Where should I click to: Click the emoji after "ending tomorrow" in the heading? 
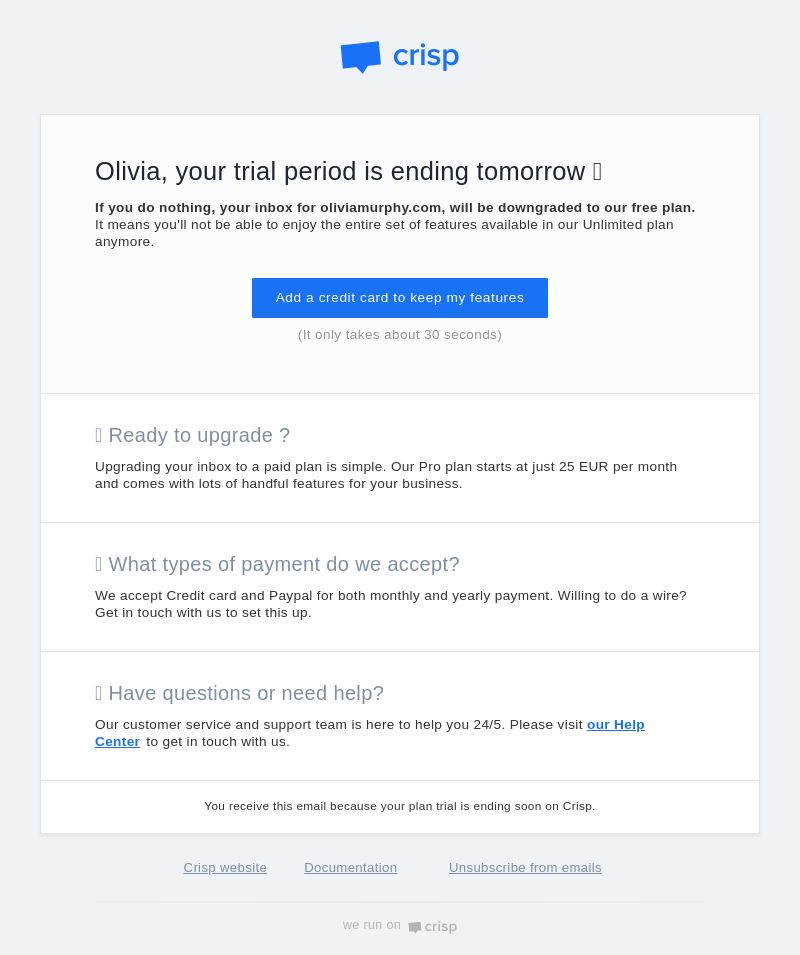click(x=597, y=172)
